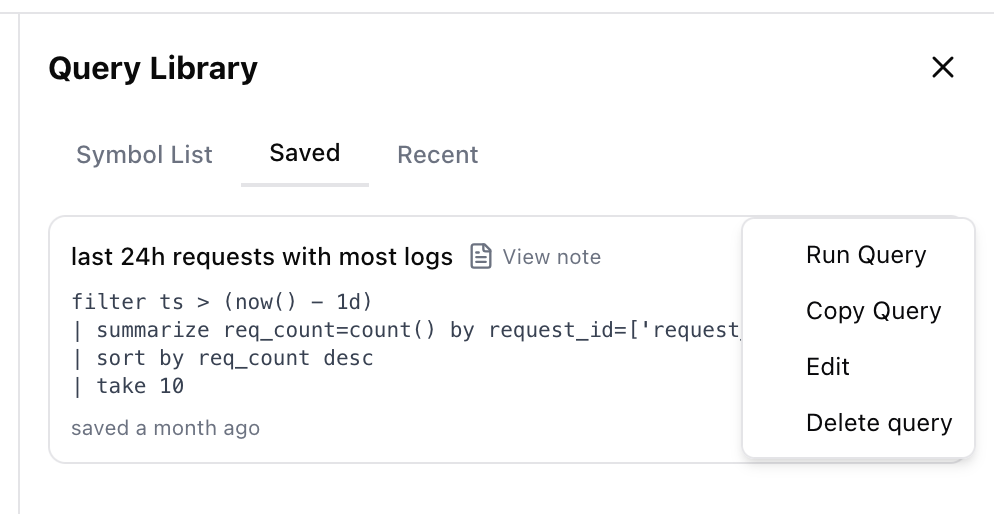994x514 pixels.
Task: Click Edit in the query menu
Action: (x=828, y=366)
